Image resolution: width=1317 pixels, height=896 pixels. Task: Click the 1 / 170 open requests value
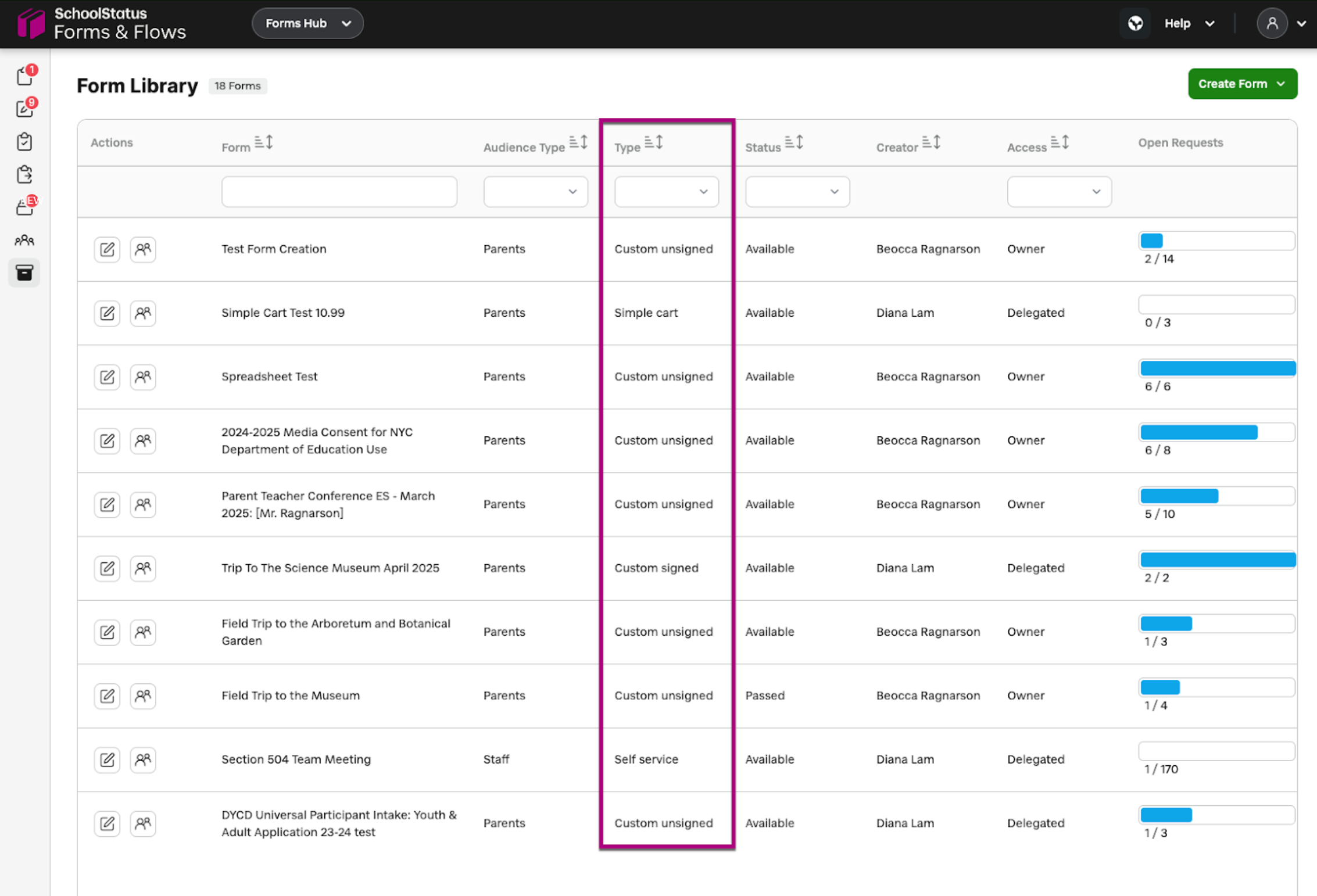click(x=1161, y=769)
